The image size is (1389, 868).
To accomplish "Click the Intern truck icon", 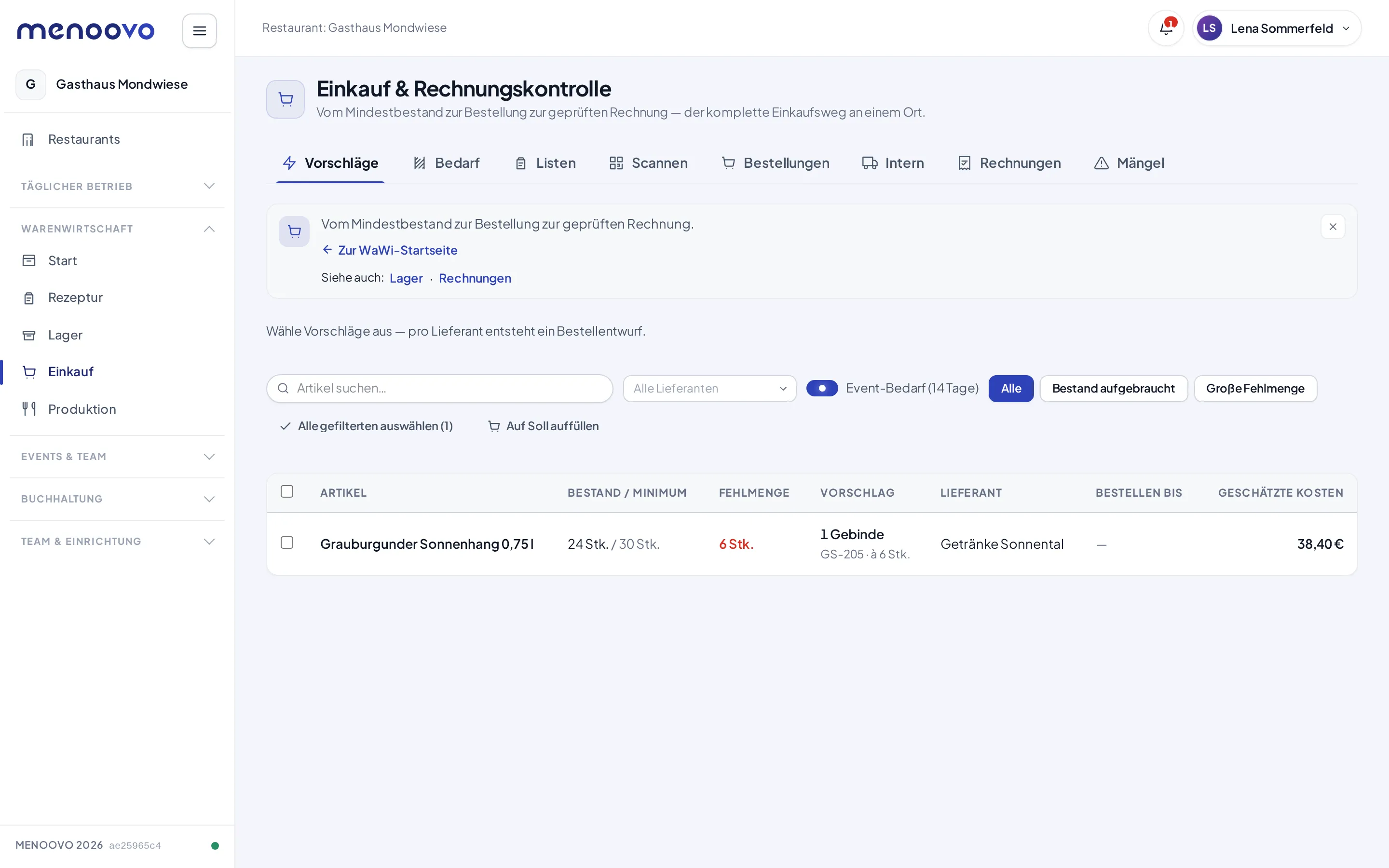I will 870,163.
